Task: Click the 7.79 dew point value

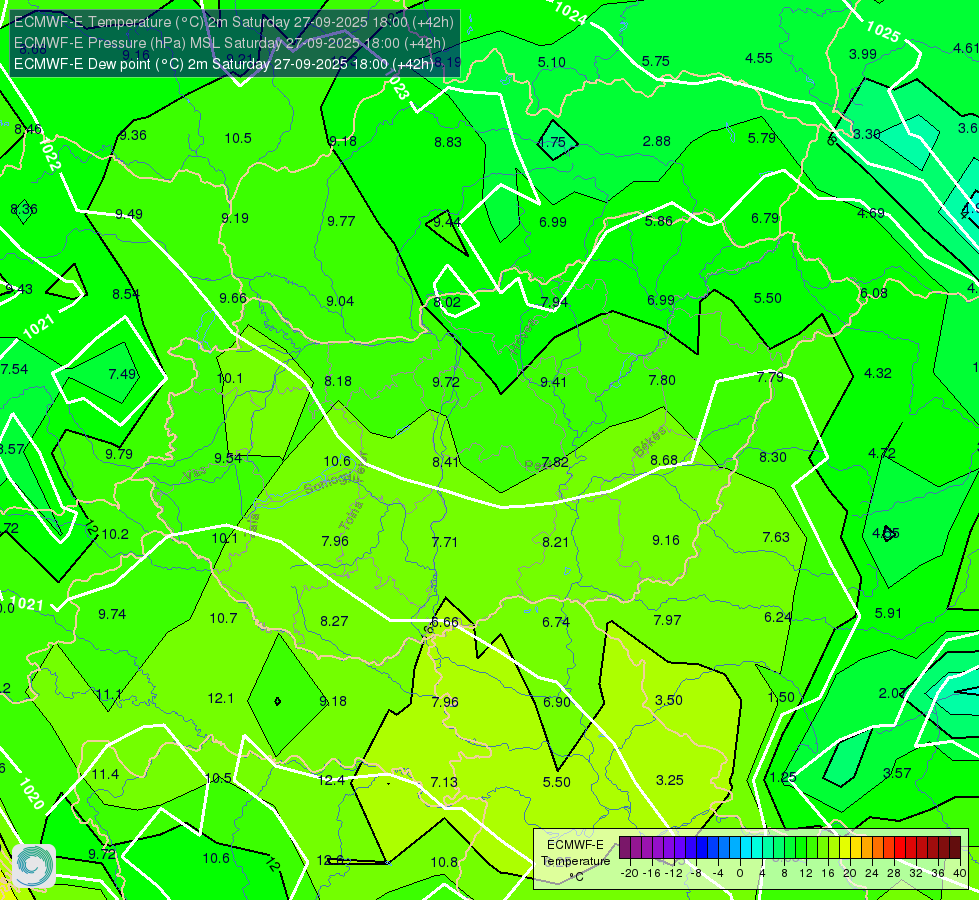Action: pyautogui.click(x=770, y=377)
